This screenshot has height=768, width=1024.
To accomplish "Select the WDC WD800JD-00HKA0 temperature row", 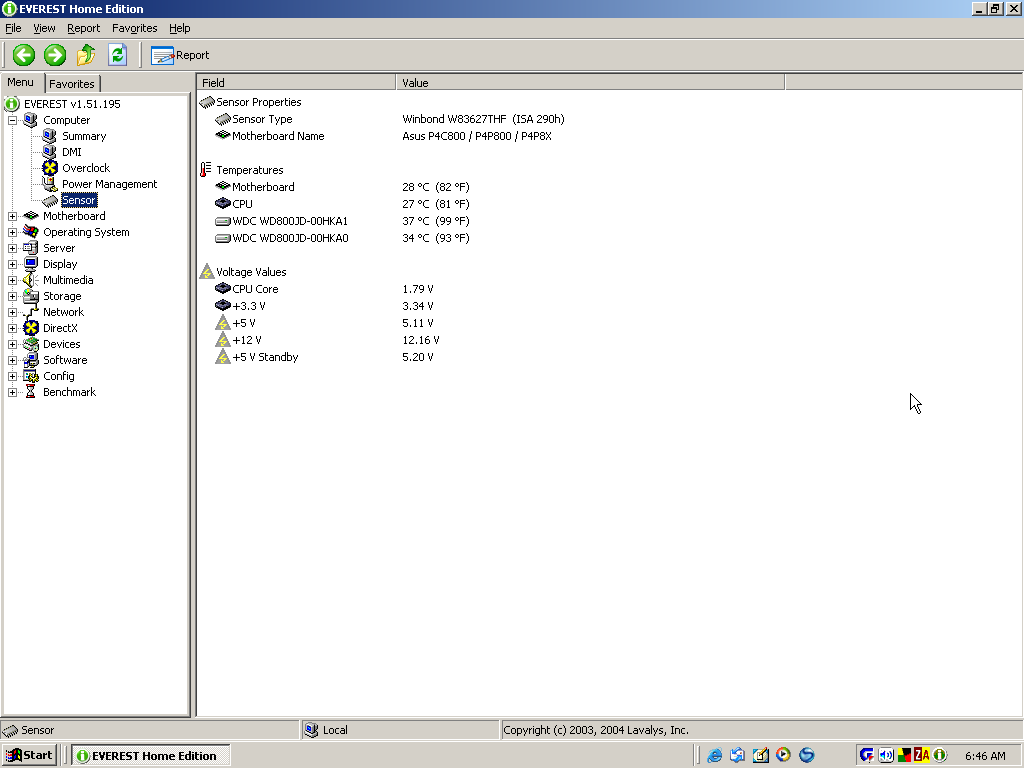I will tap(342, 238).
